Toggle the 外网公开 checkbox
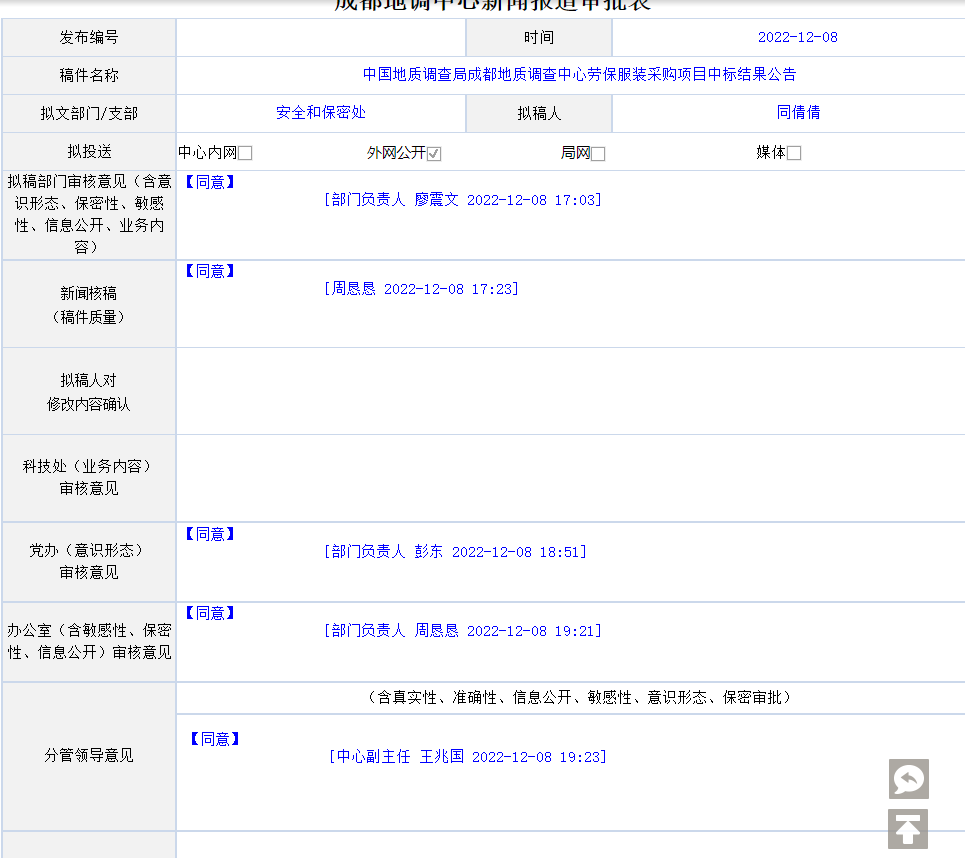The width and height of the screenshot is (965, 858). pos(434,154)
